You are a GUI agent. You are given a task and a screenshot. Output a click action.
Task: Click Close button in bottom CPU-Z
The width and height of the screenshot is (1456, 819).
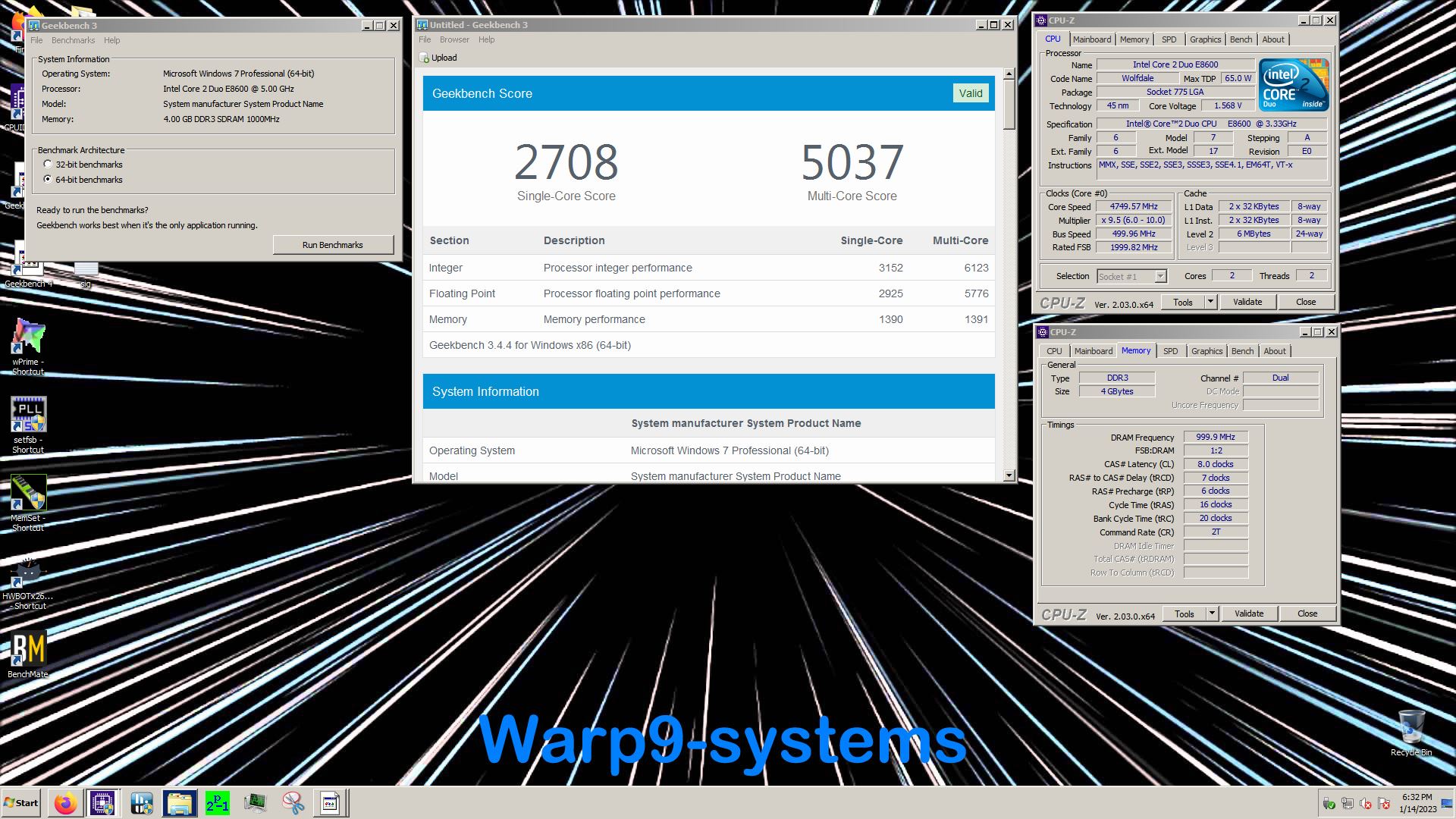(1307, 613)
